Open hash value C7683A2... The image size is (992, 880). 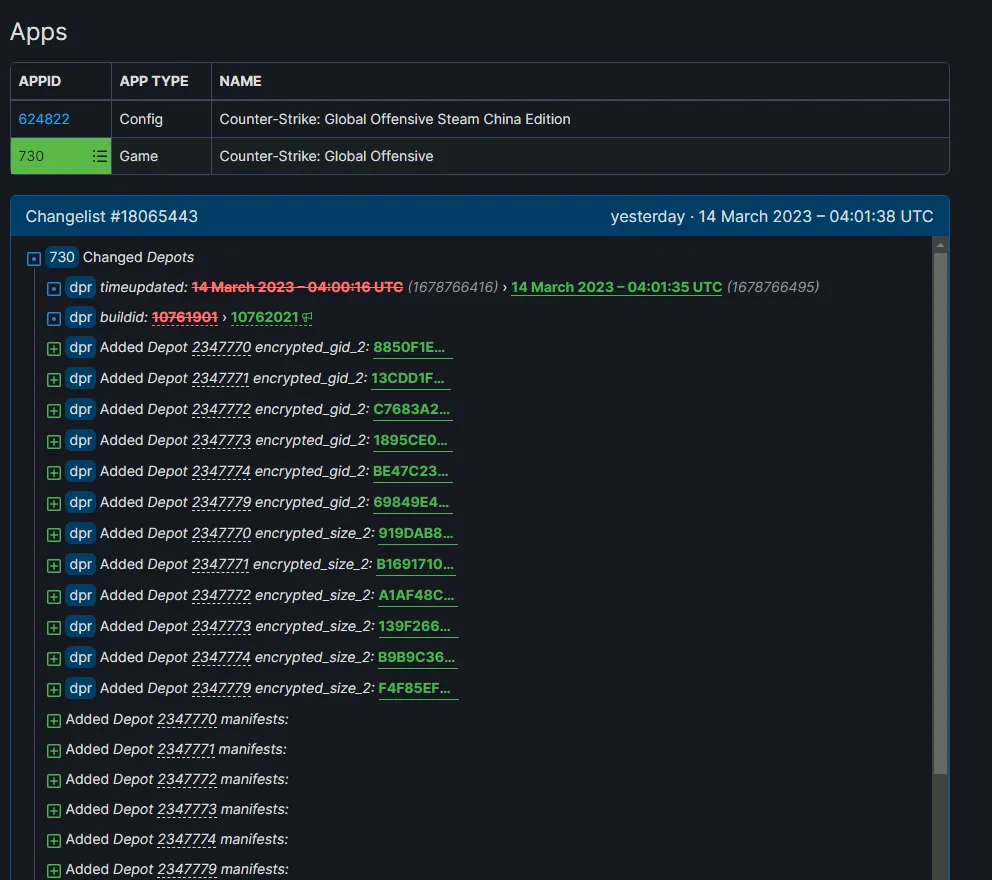(411, 409)
